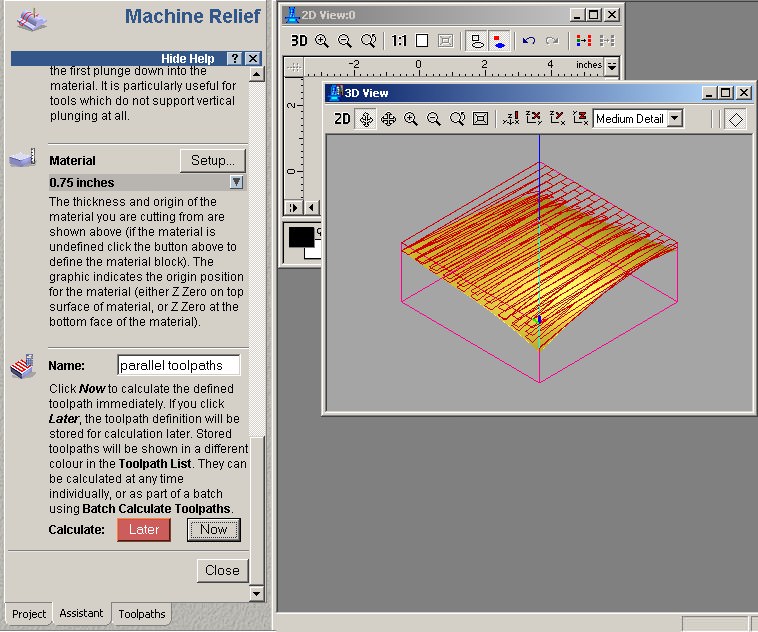Maximize the 3D View window
The width and height of the screenshot is (758, 632).
tap(726, 92)
